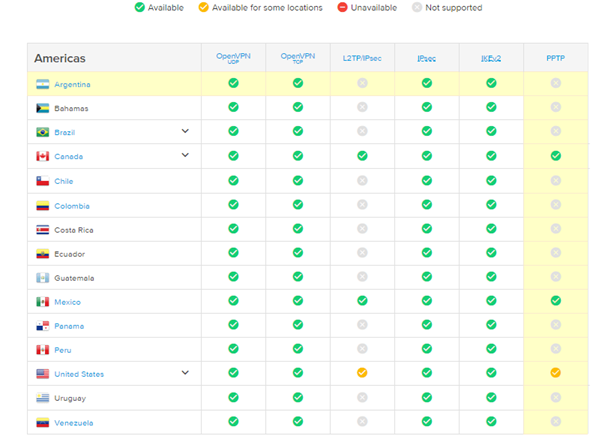602x439 pixels.
Task: Click the Brazil flag icon
Action: click(x=43, y=132)
